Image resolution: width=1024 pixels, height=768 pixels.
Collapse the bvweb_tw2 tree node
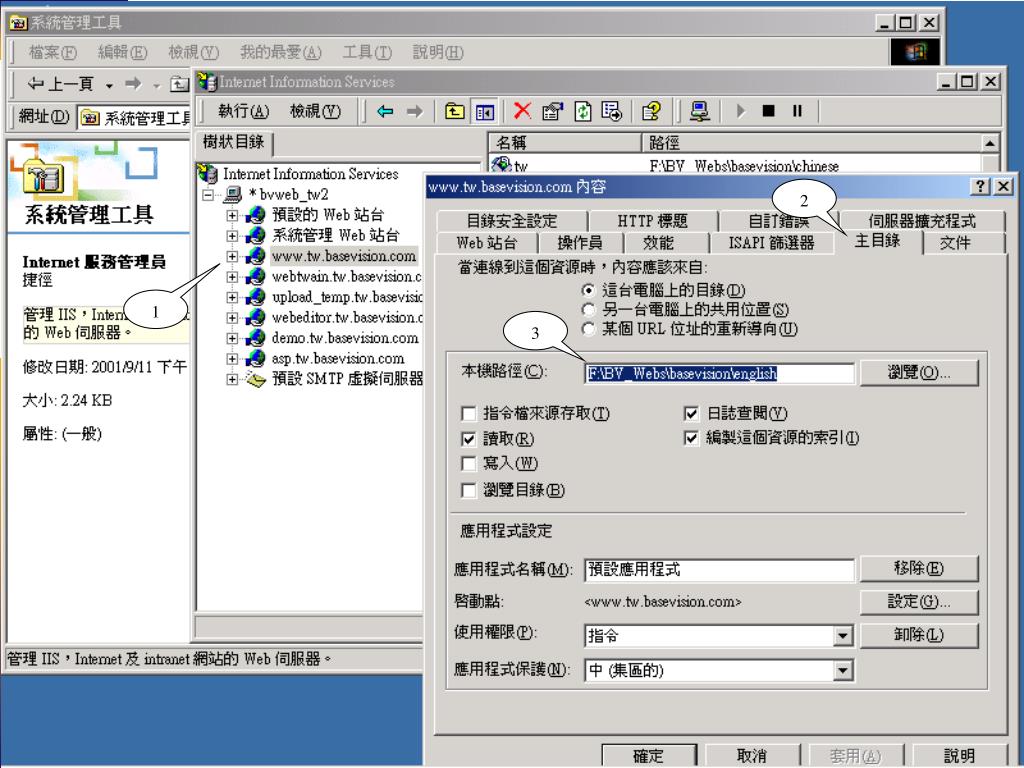point(208,195)
